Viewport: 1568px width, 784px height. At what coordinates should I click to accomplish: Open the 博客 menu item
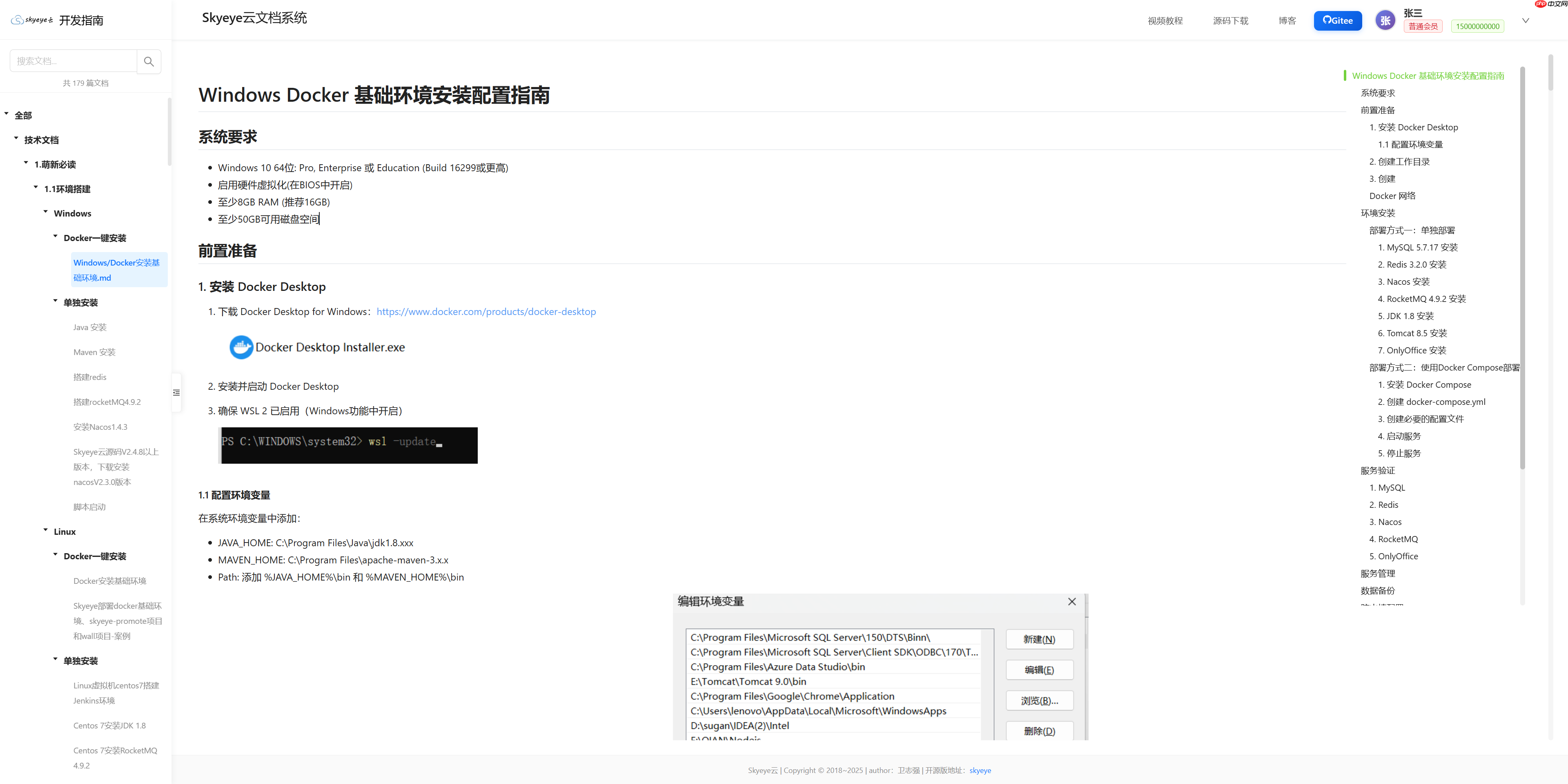[x=1287, y=20]
